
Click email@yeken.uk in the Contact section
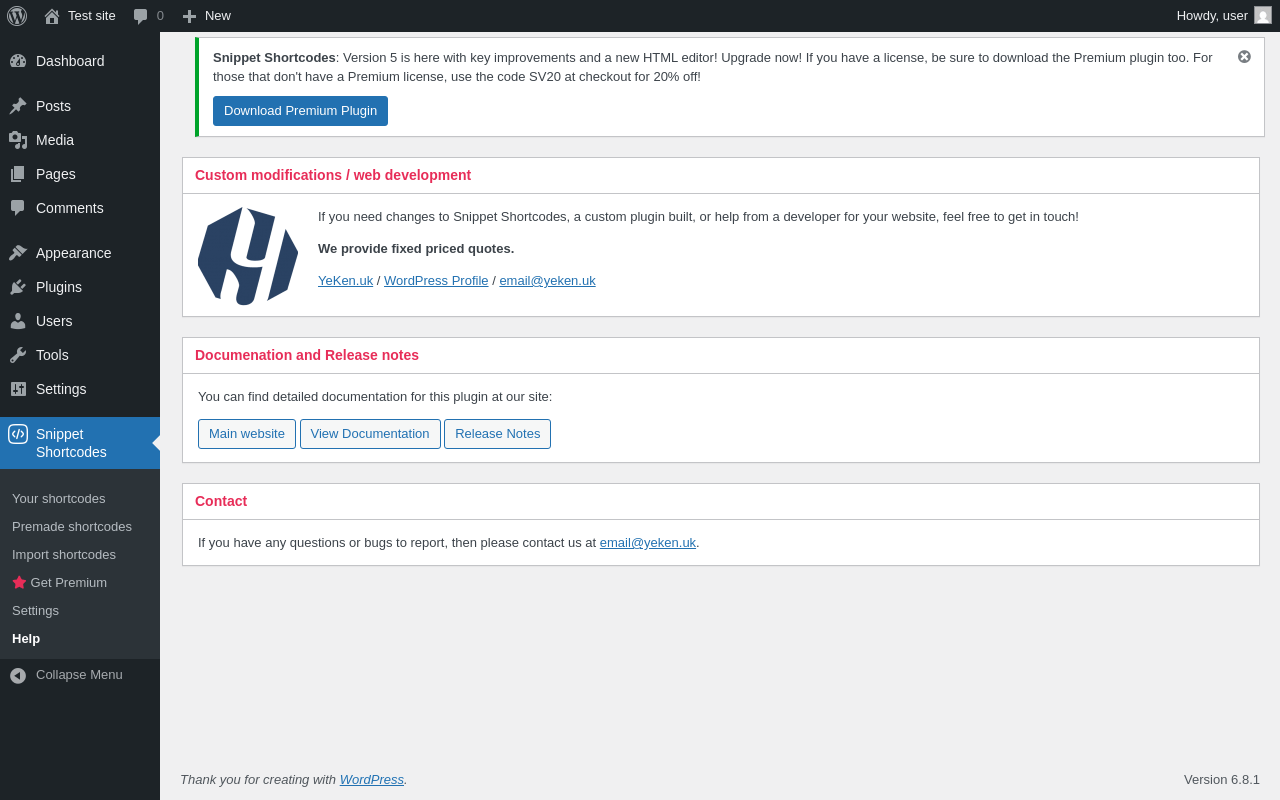click(x=648, y=543)
